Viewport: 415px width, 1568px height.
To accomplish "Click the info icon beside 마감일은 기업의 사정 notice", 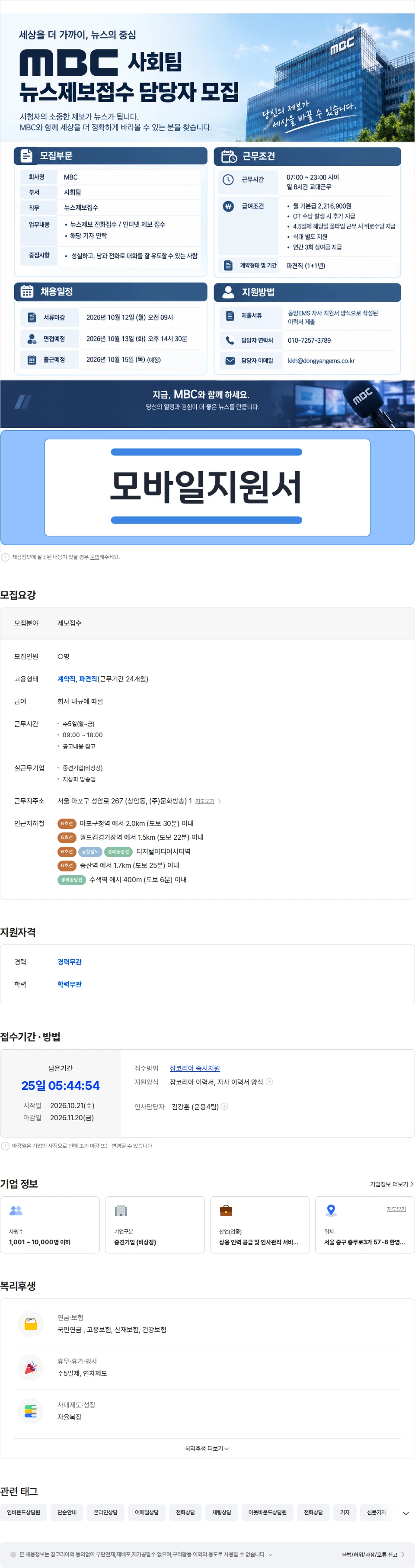I will [6, 1146].
